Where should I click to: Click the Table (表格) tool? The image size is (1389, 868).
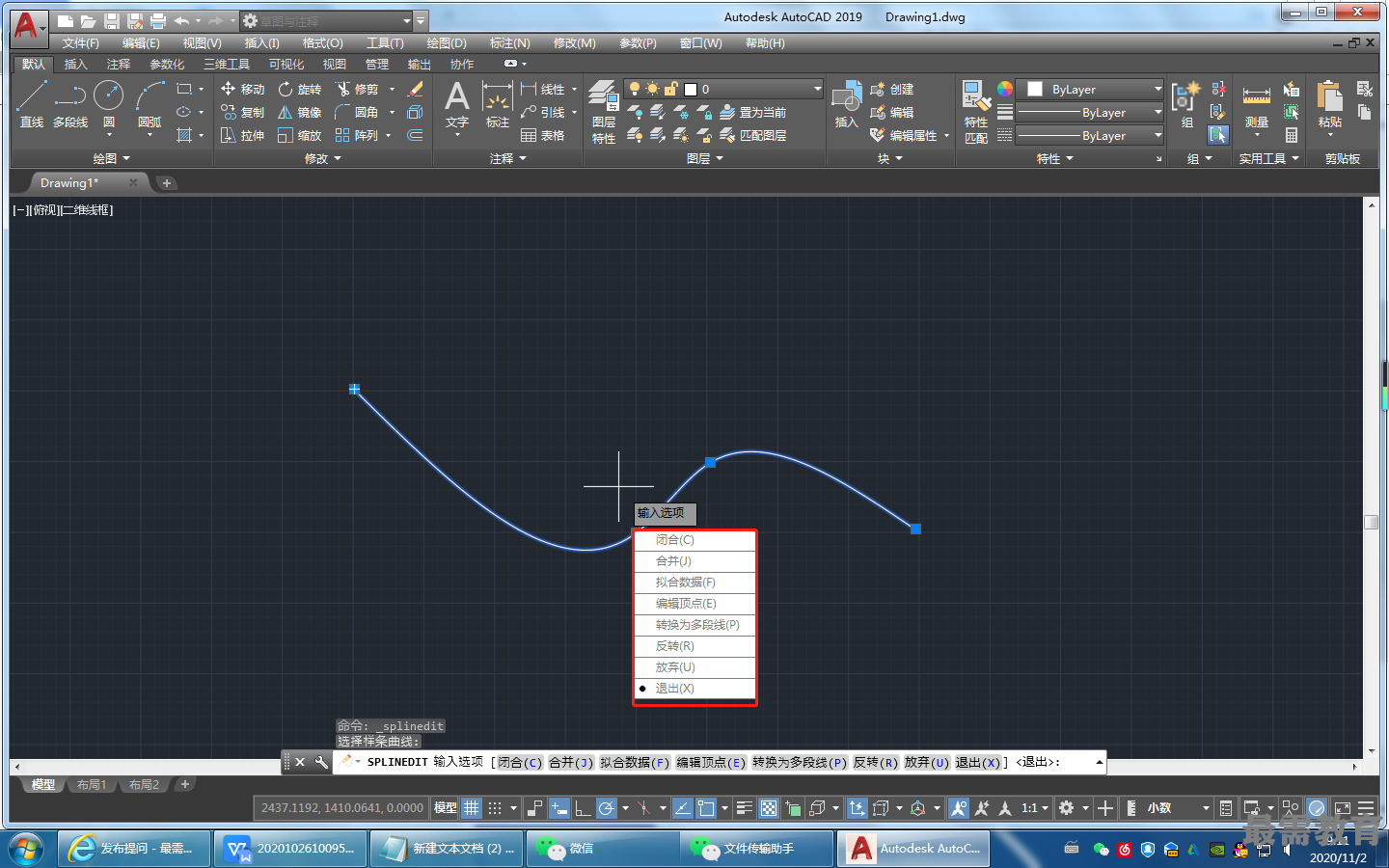542,135
